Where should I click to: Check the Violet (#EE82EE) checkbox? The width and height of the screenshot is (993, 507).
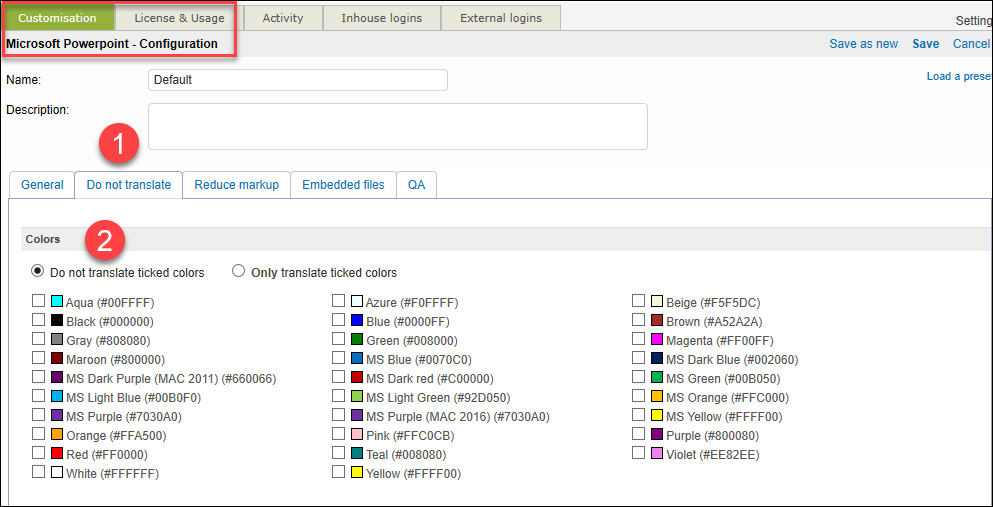(x=639, y=454)
